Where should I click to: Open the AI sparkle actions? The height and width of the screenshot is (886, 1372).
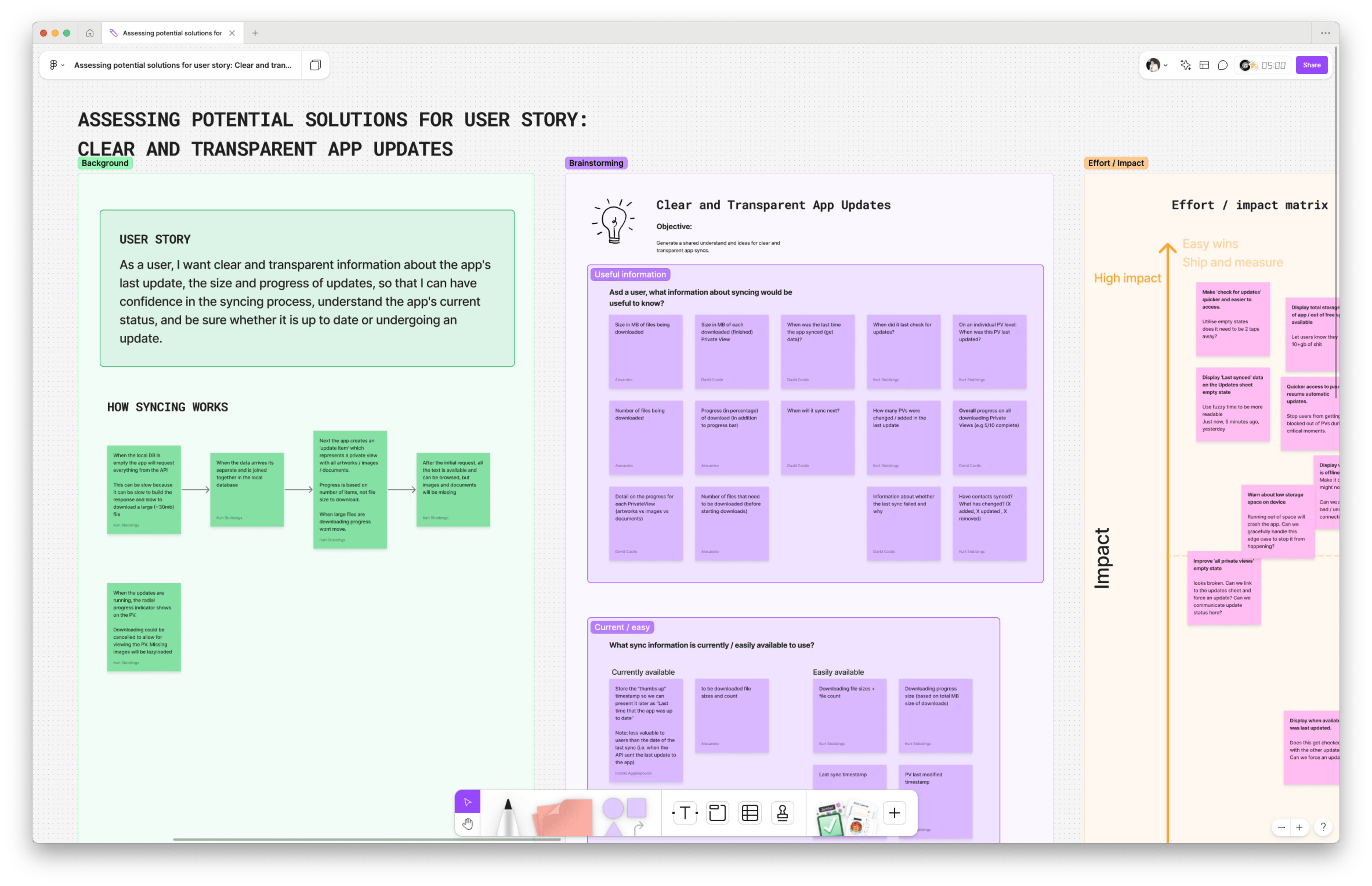coord(1185,65)
